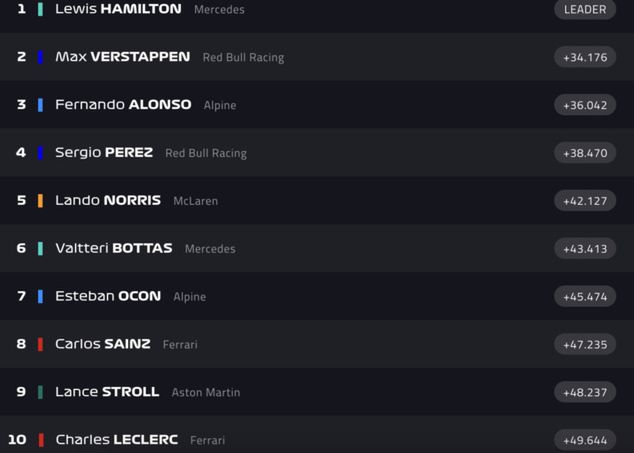Click the orange McLaren color bar beside Norris
The image size is (634, 453).
40,201
